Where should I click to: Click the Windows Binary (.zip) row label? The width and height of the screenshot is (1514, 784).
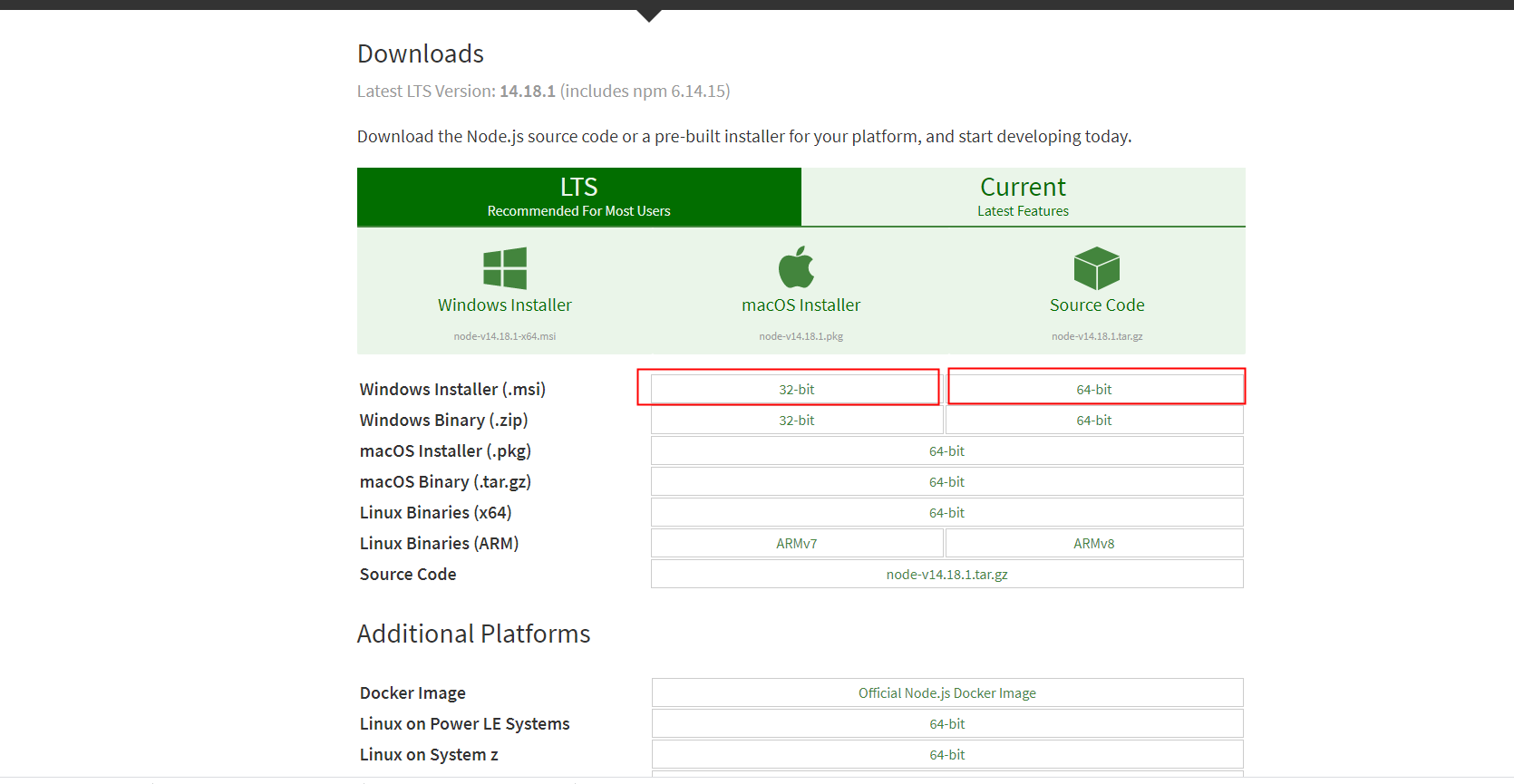tap(443, 421)
